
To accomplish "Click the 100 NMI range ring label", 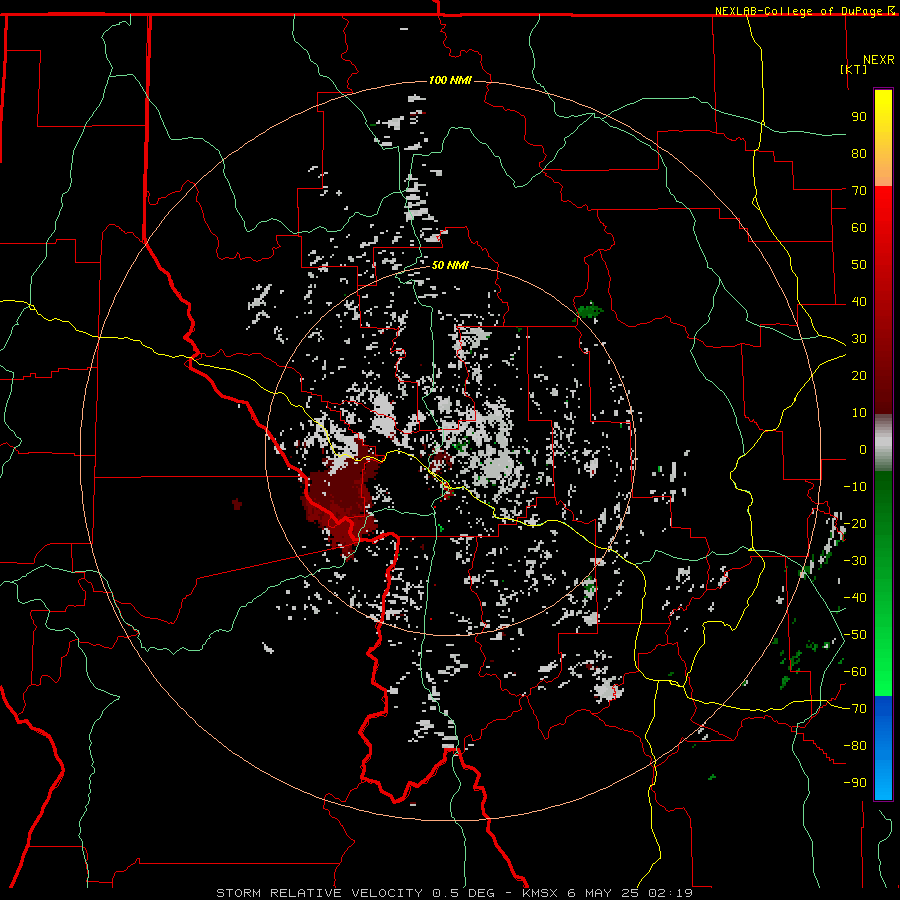I will 450,80.
